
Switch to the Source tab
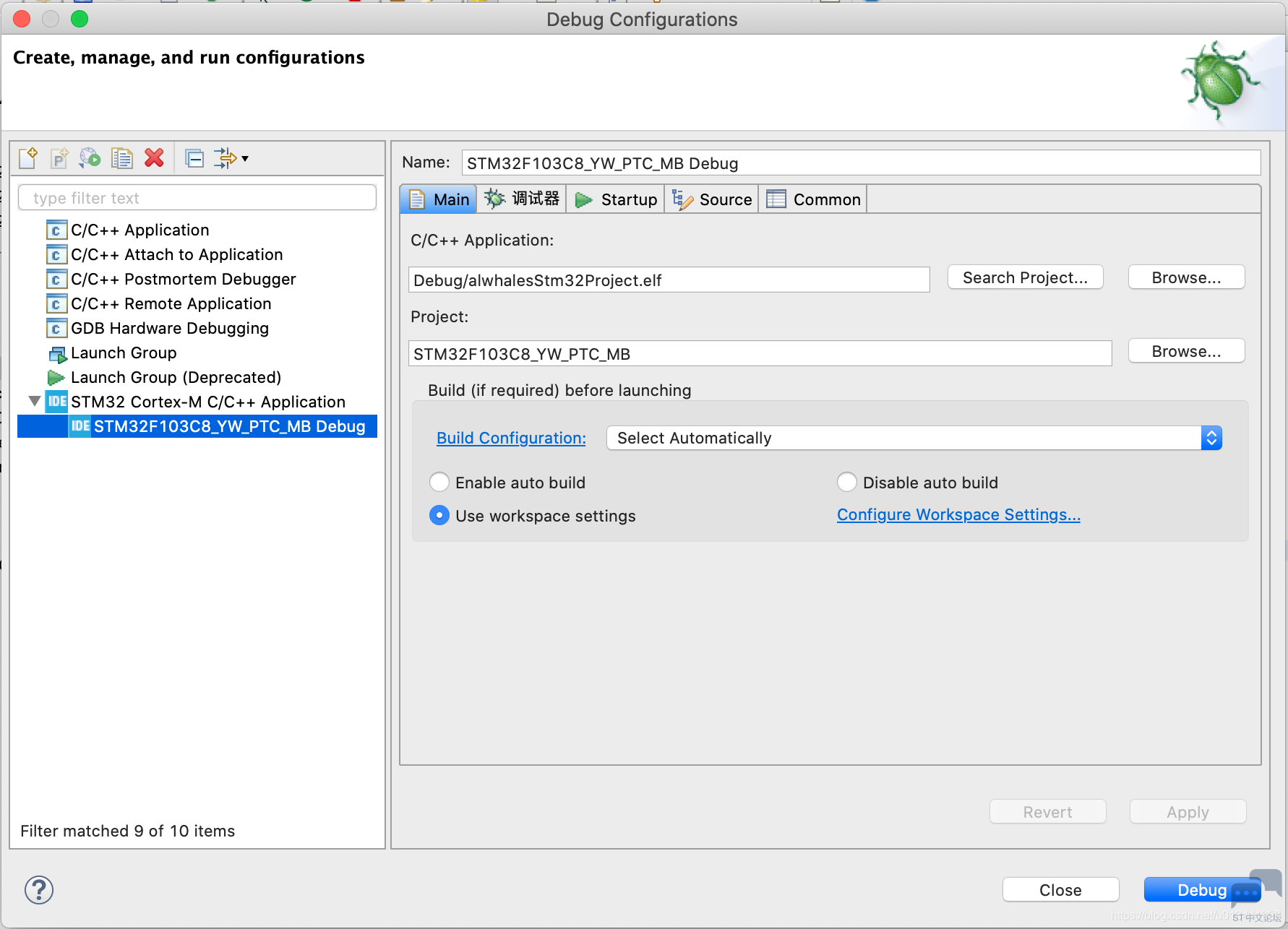click(x=713, y=200)
